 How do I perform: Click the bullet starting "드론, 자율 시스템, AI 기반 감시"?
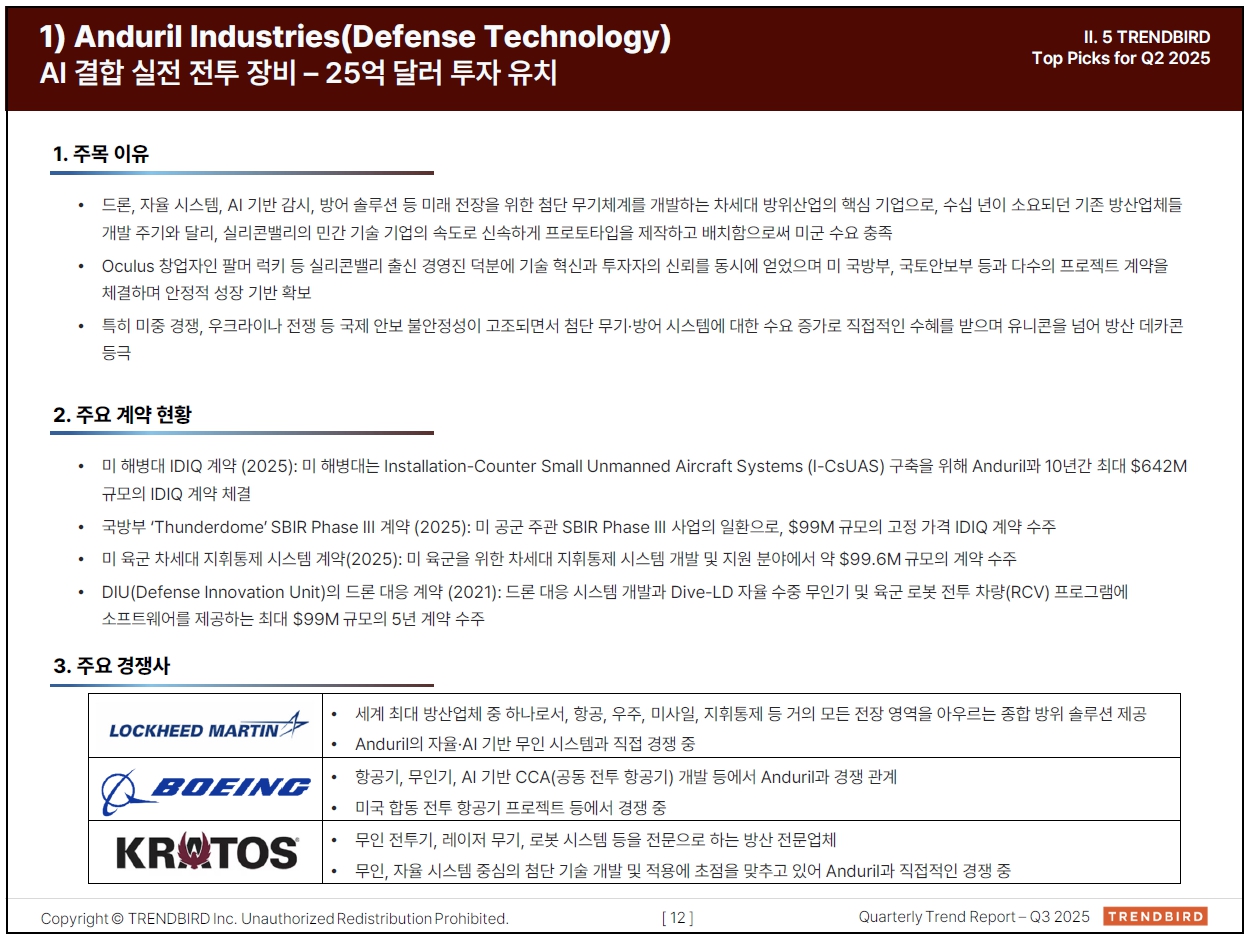point(642,218)
